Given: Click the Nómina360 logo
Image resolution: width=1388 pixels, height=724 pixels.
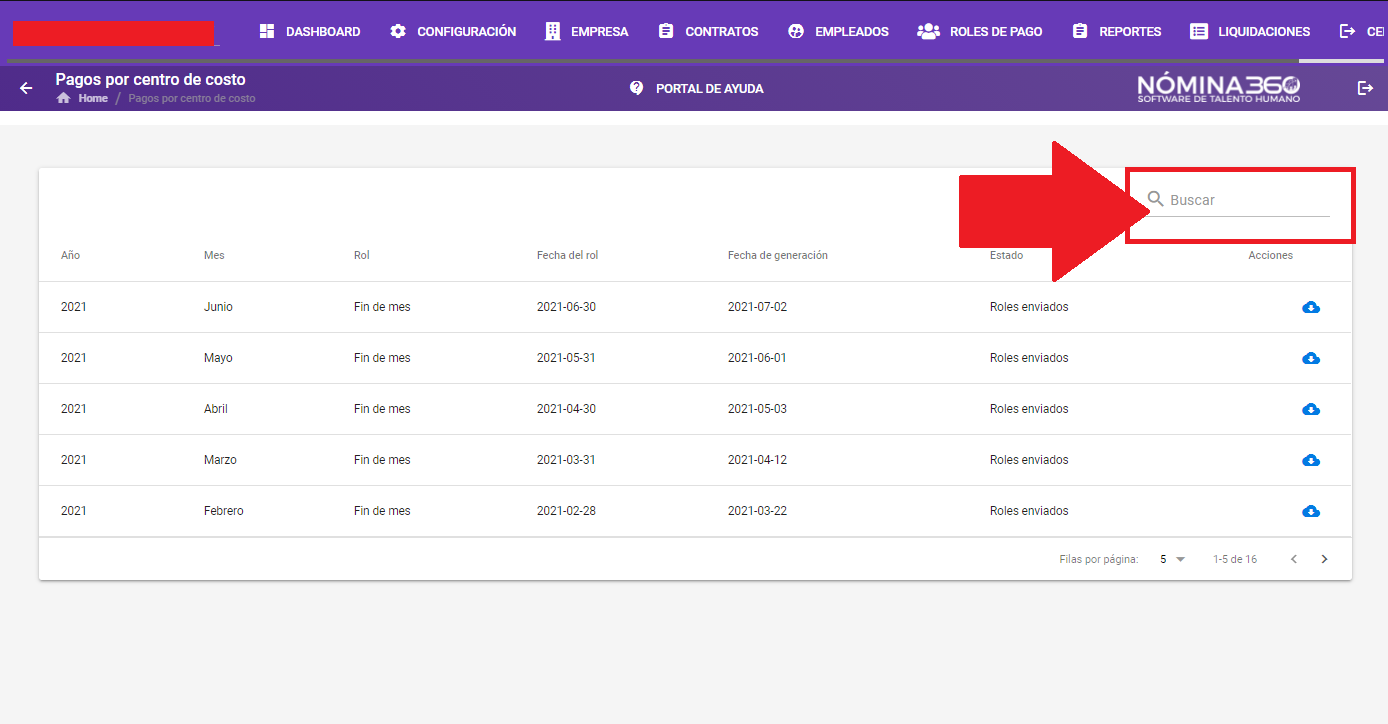Looking at the screenshot, I should (x=1219, y=88).
